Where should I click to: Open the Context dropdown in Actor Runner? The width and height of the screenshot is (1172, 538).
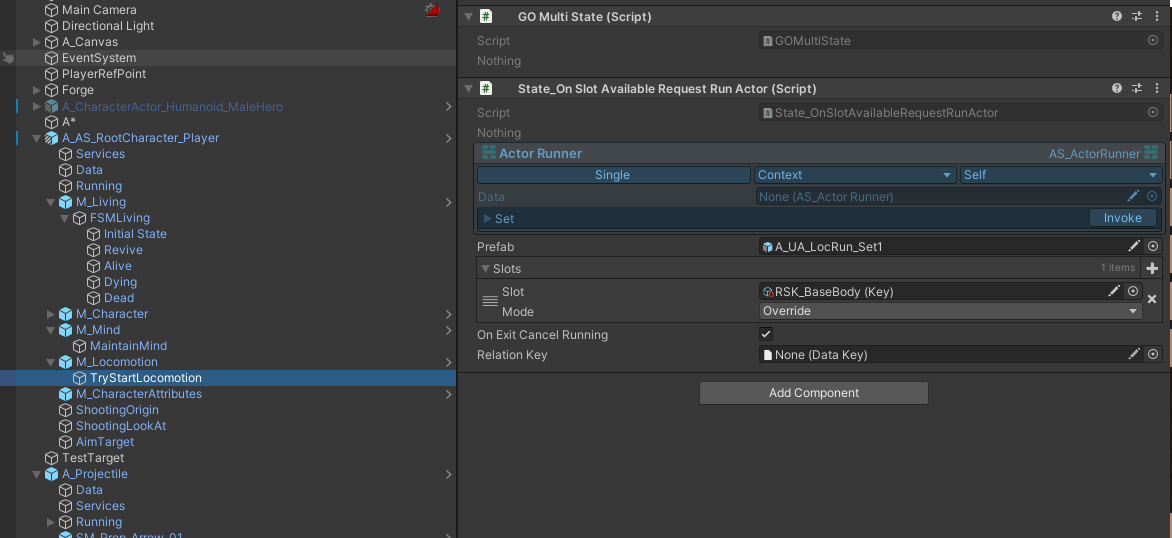click(855, 175)
